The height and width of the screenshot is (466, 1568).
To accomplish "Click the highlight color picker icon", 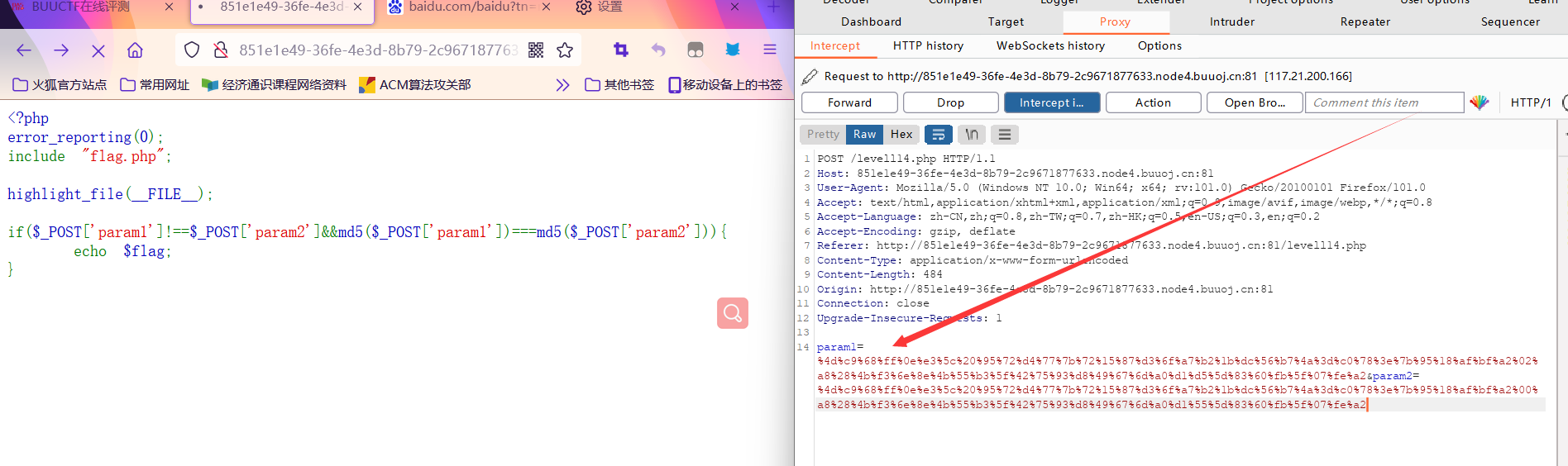I will coord(1480,102).
